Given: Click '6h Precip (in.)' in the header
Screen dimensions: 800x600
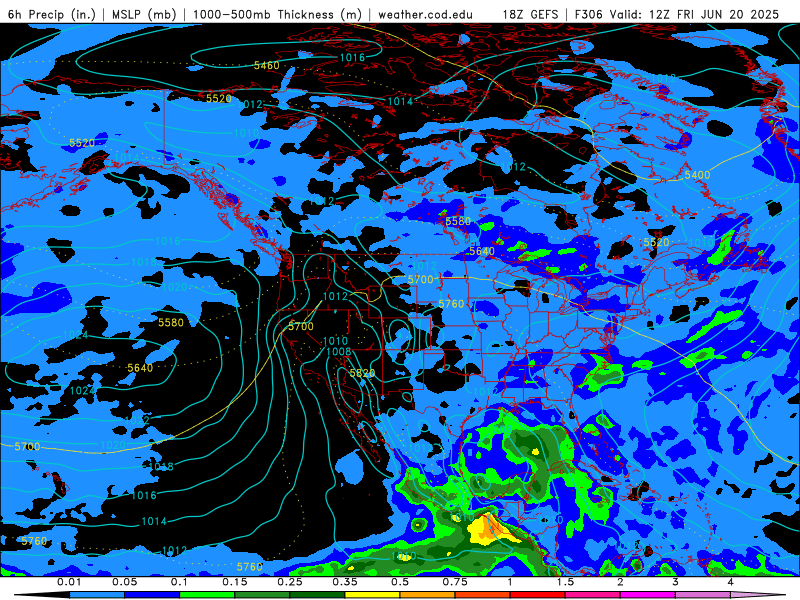Looking at the screenshot, I should [52, 14].
